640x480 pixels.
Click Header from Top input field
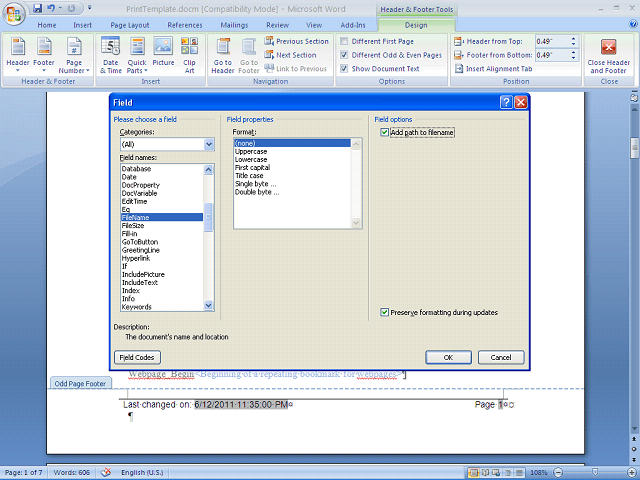[x=552, y=41]
